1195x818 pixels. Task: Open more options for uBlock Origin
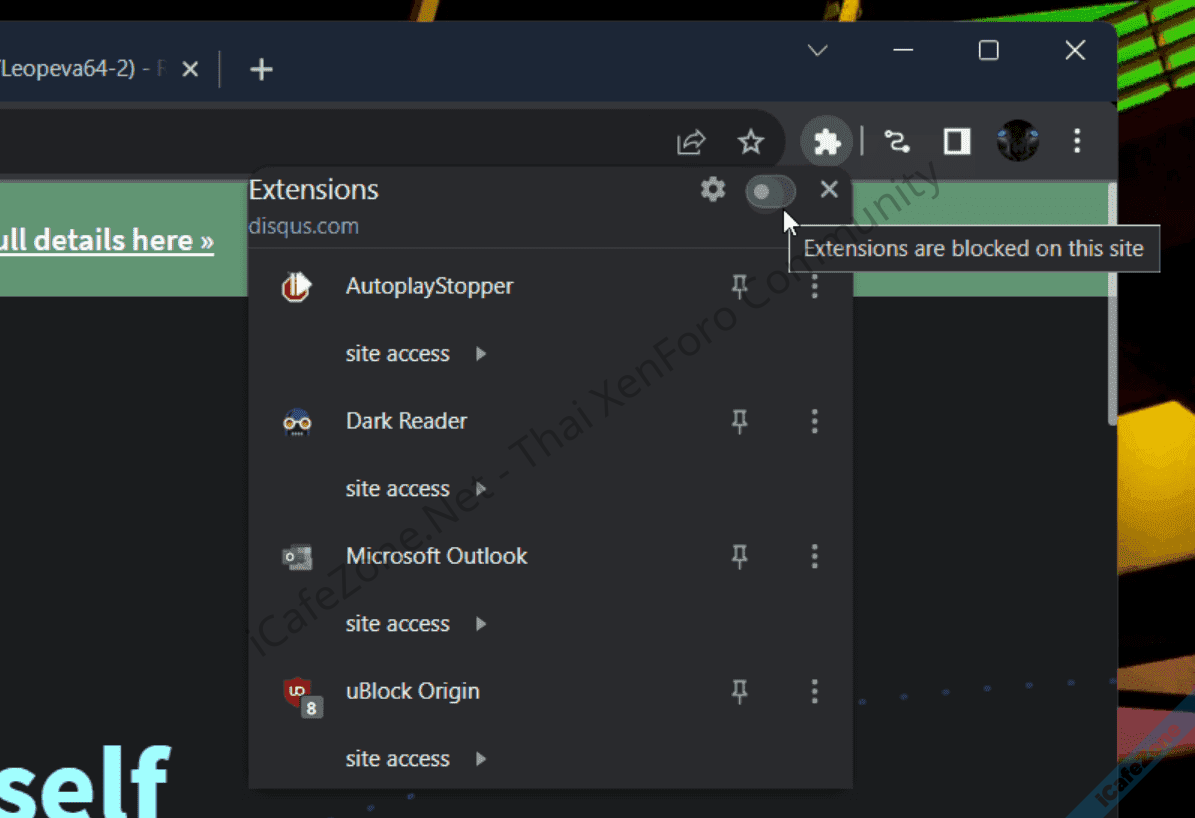point(814,691)
